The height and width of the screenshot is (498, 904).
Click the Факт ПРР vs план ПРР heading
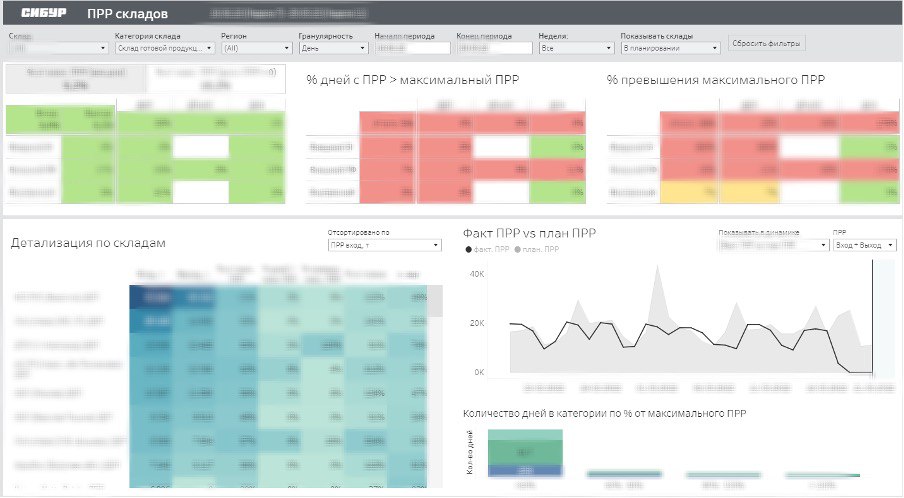pyautogui.click(x=529, y=233)
